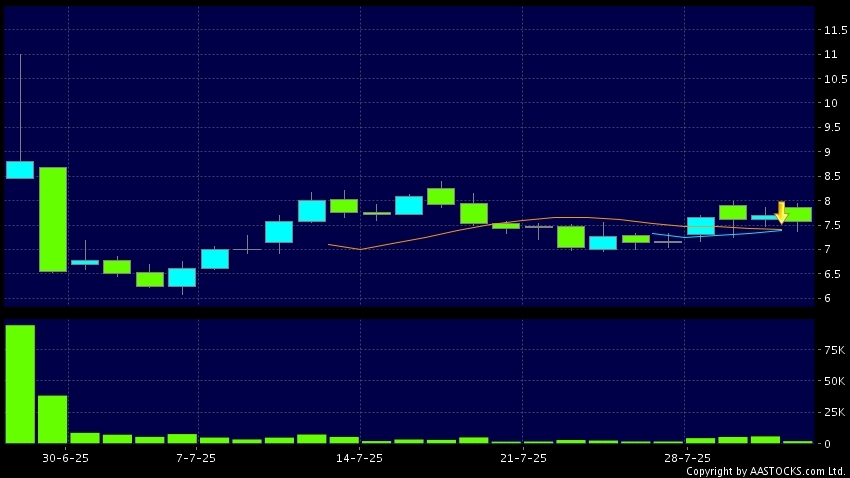The image size is (850, 478).
Task: Click the 9 price axis label
Action: click(x=827, y=152)
